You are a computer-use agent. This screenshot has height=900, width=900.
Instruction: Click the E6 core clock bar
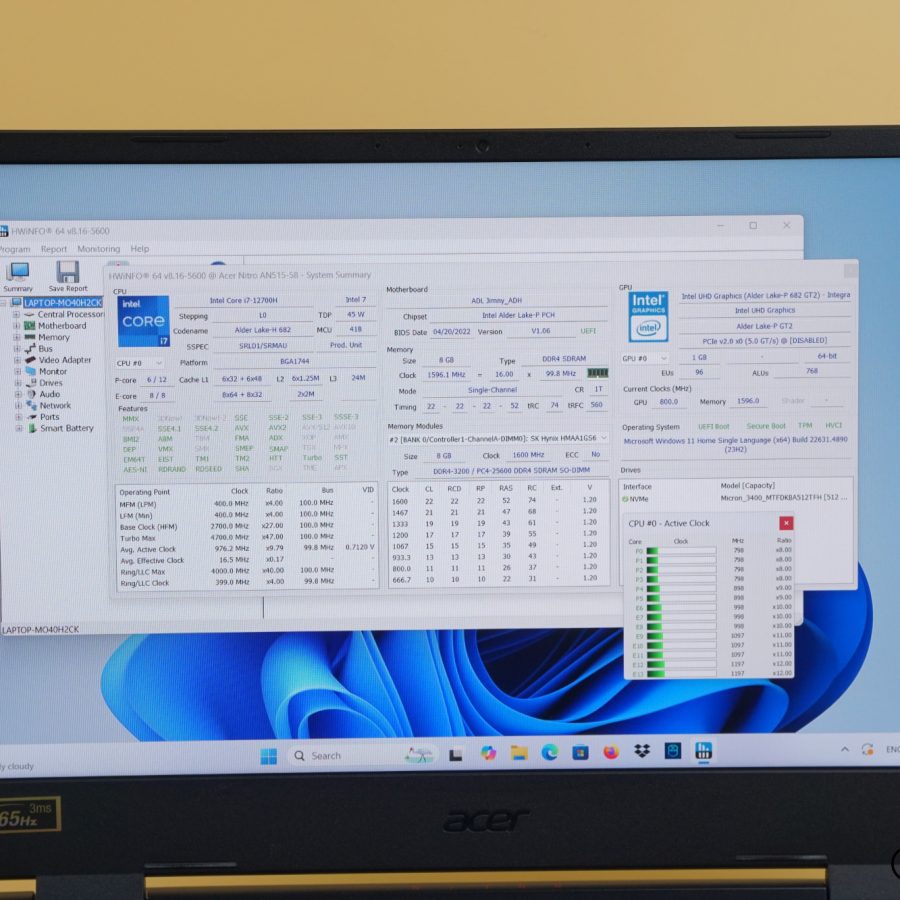click(681, 608)
